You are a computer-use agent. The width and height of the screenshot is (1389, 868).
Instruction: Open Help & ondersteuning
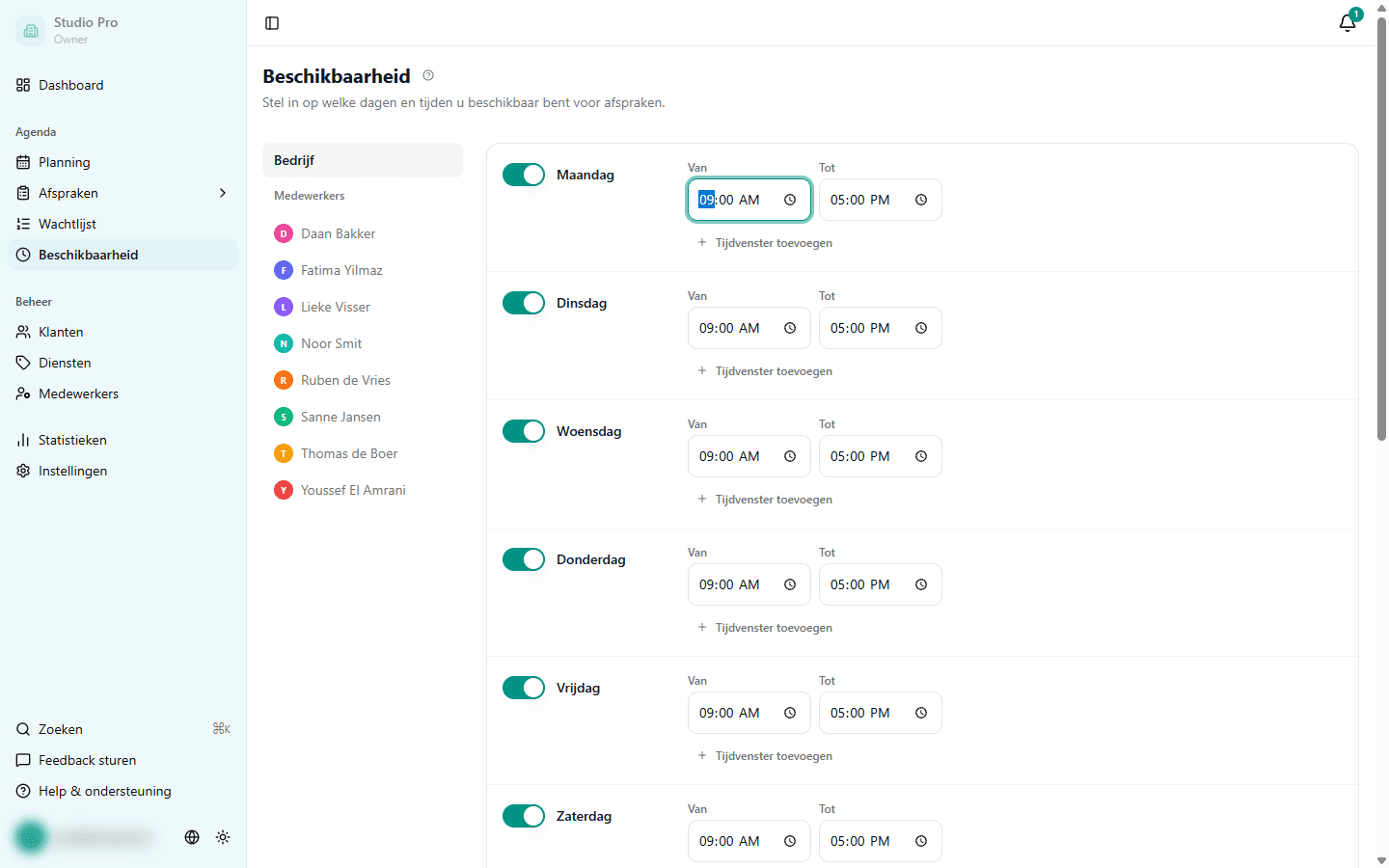[123, 791]
